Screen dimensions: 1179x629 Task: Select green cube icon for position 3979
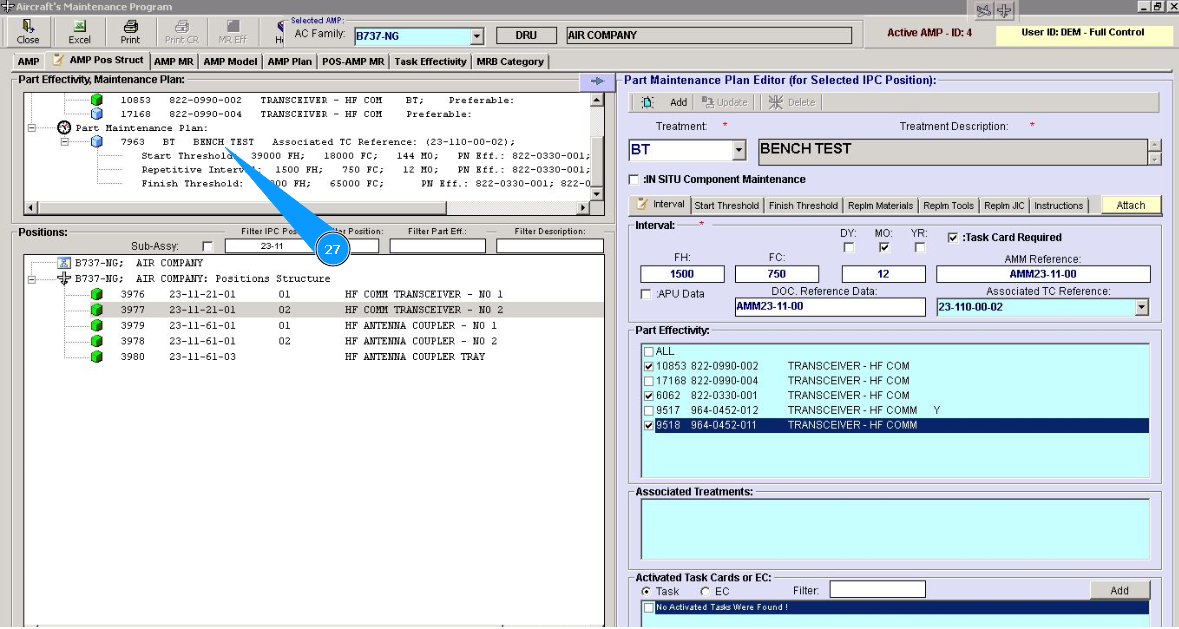pyautogui.click(x=97, y=325)
